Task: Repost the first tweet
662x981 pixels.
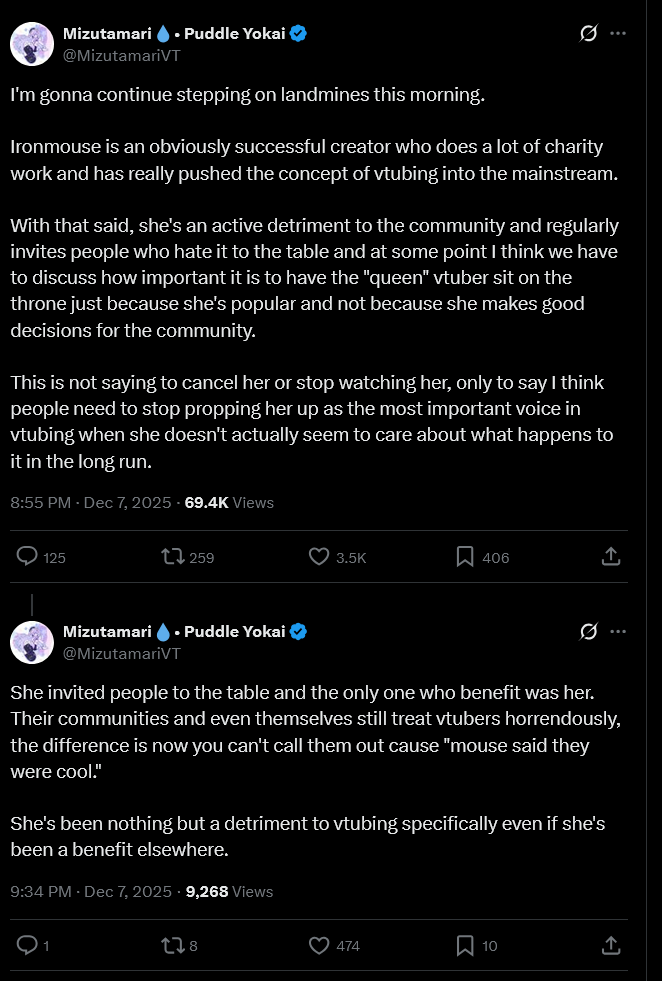Action: [172, 557]
